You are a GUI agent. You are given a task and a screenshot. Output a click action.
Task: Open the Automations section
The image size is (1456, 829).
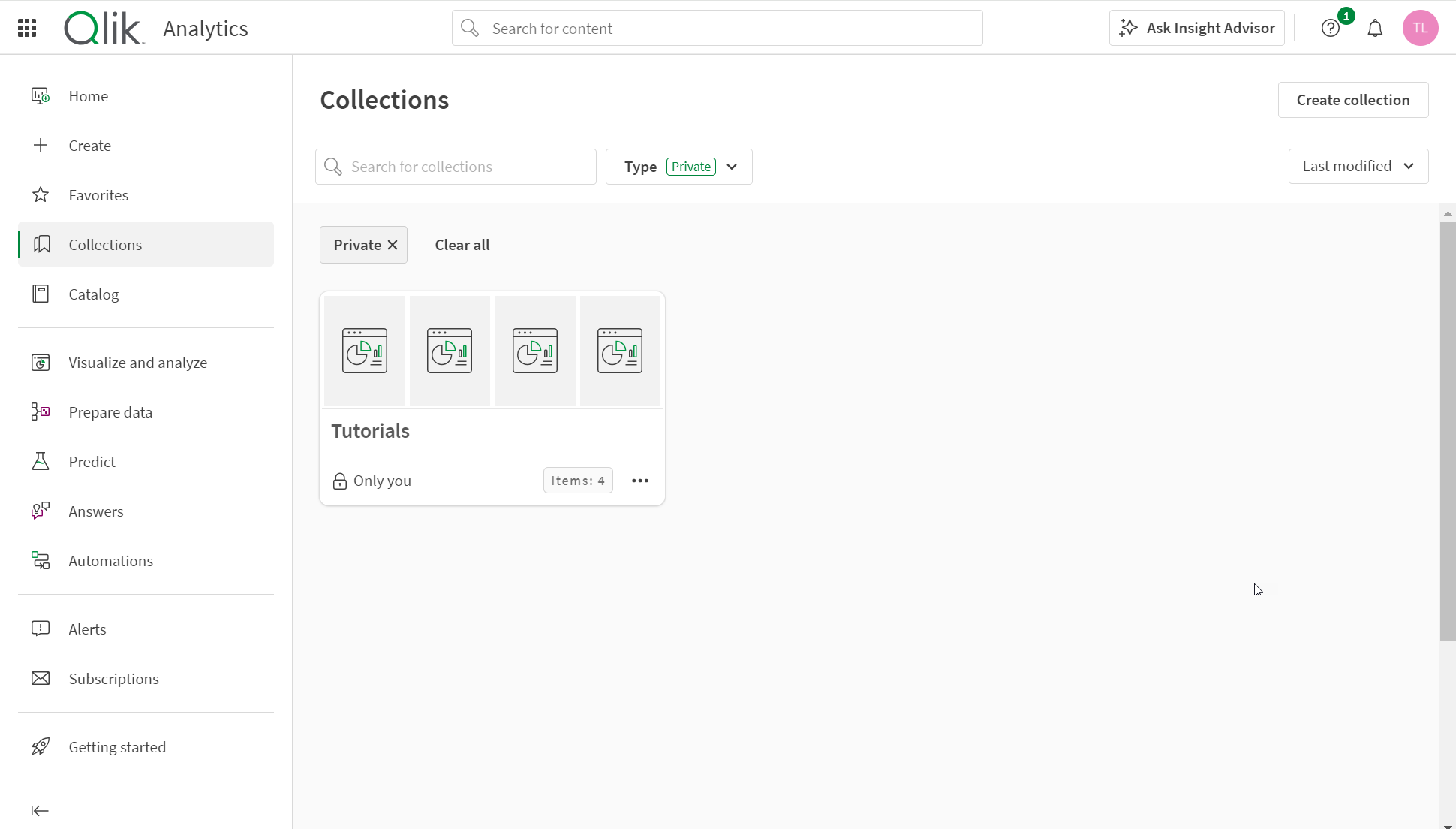tap(110, 560)
